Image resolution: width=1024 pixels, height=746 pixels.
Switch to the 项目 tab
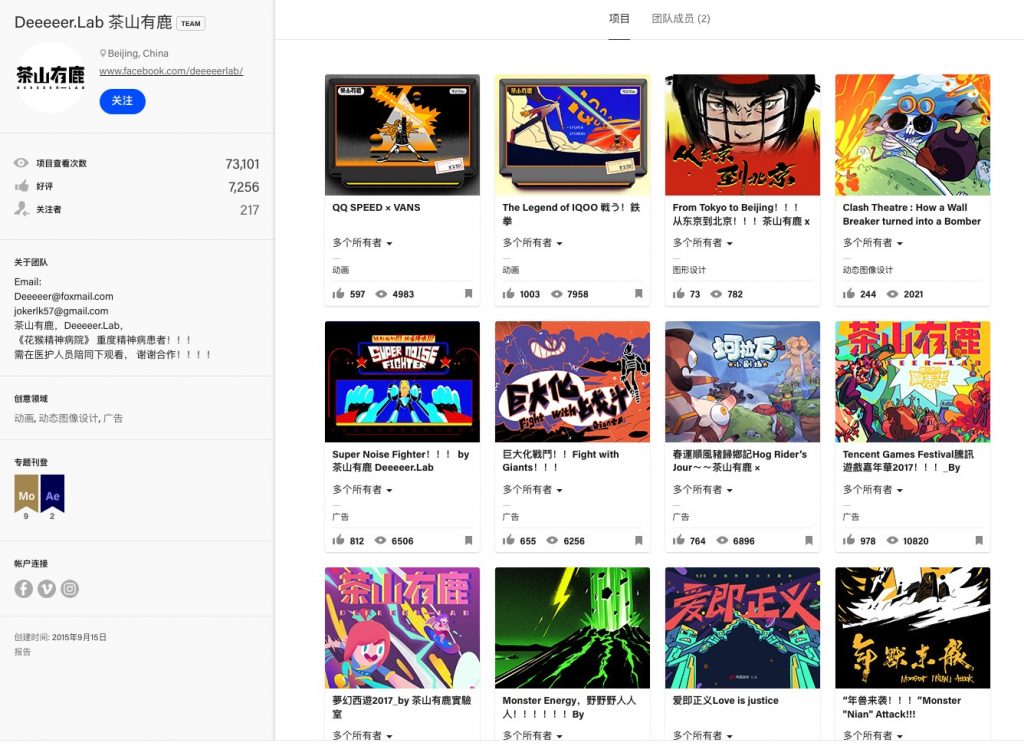point(619,18)
